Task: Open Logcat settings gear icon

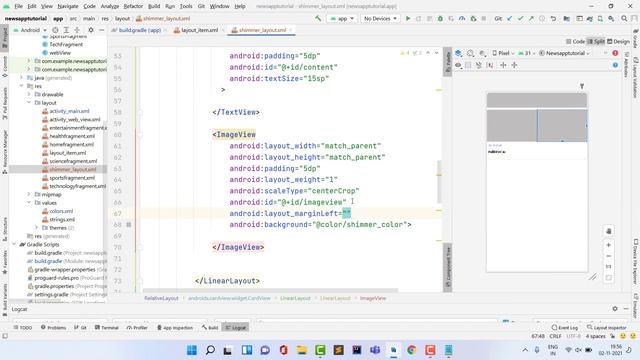Action: tap(615, 309)
